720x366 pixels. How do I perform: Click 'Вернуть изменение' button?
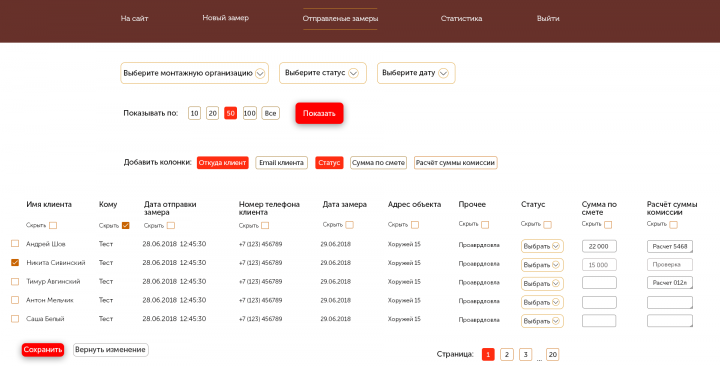pyautogui.click(x=111, y=350)
